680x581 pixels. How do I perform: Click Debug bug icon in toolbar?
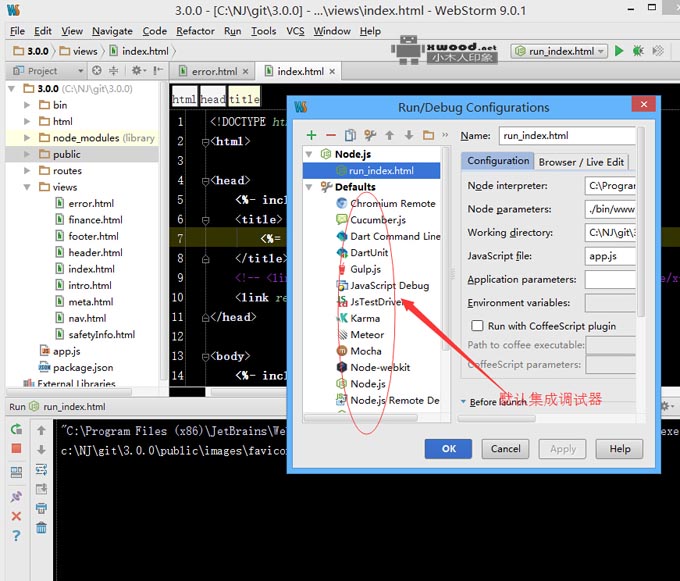[x=638, y=51]
